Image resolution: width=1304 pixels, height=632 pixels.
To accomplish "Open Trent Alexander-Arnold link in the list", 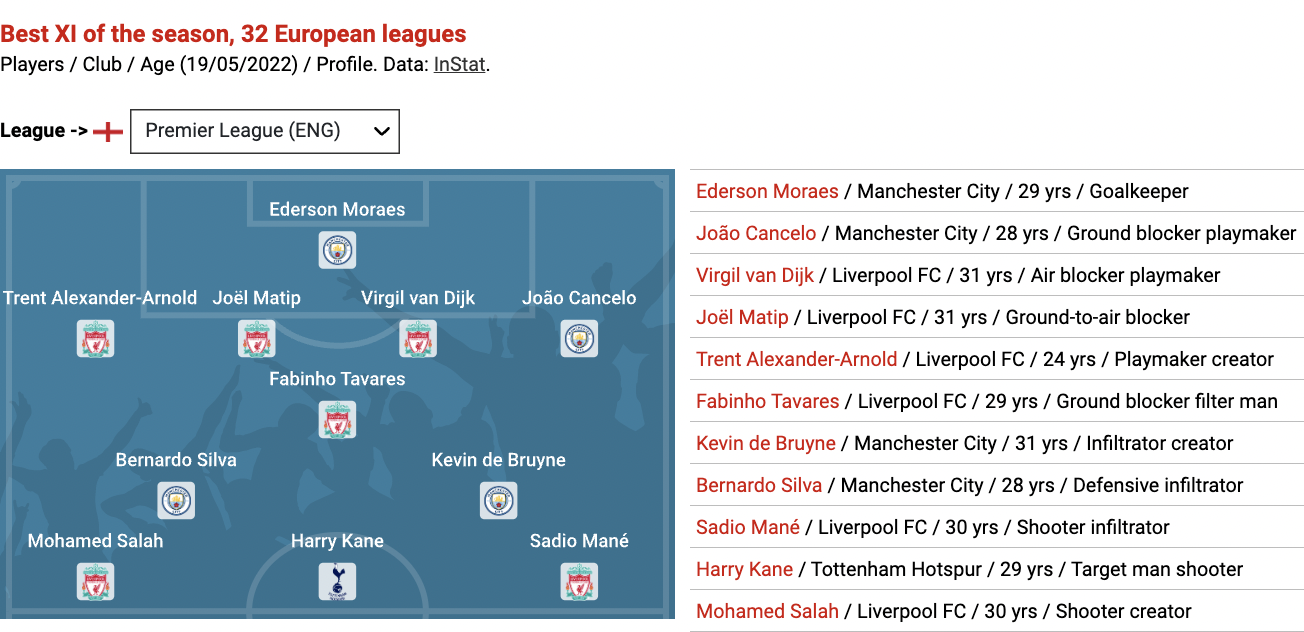I will pyautogui.click(x=797, y=359).
